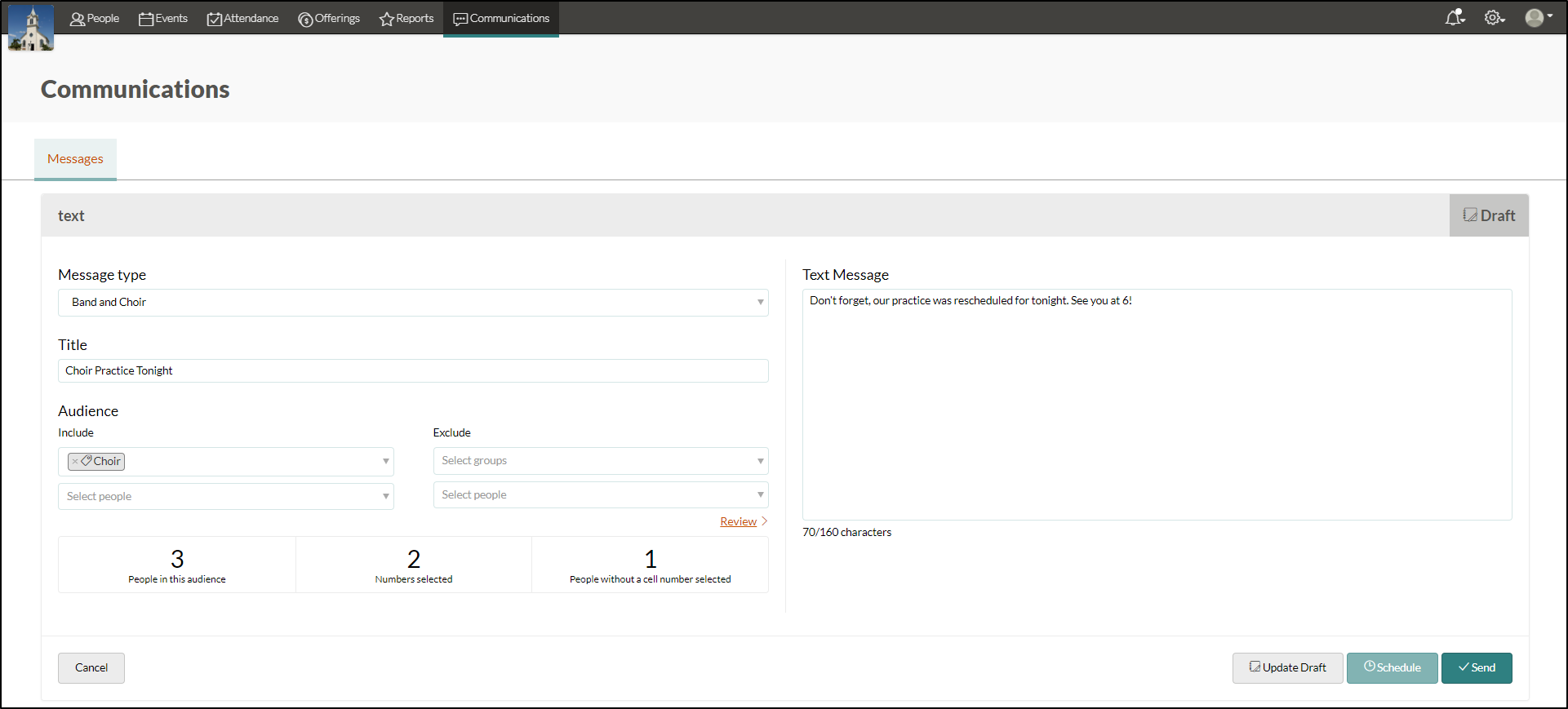Open the Reports menu item

click(x=406, y=19)
